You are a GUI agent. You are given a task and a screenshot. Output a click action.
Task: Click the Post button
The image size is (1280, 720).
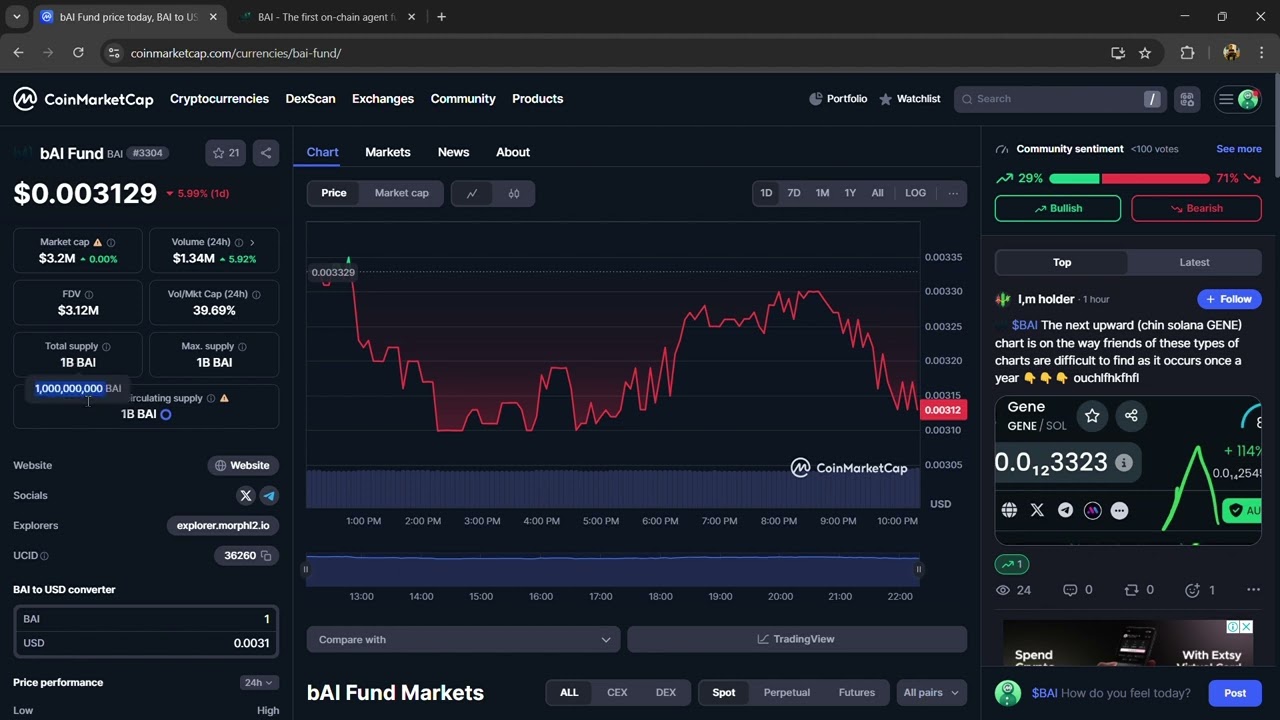[1235, 693]
